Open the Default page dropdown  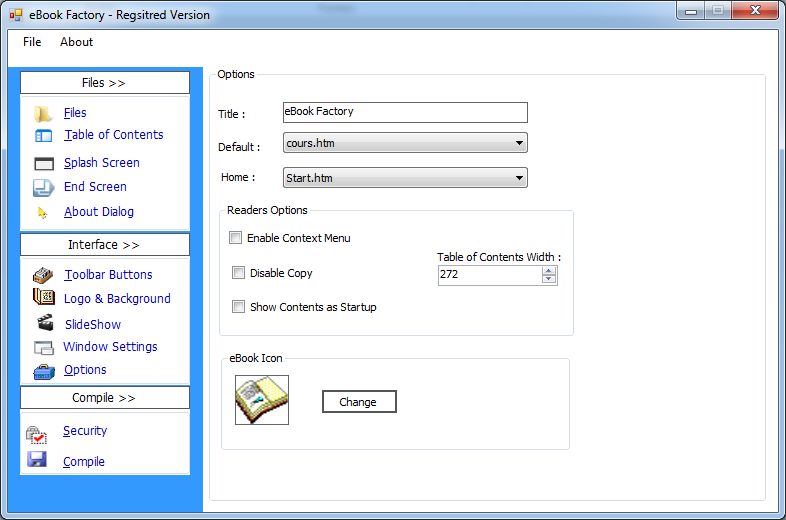click(405, 143)
